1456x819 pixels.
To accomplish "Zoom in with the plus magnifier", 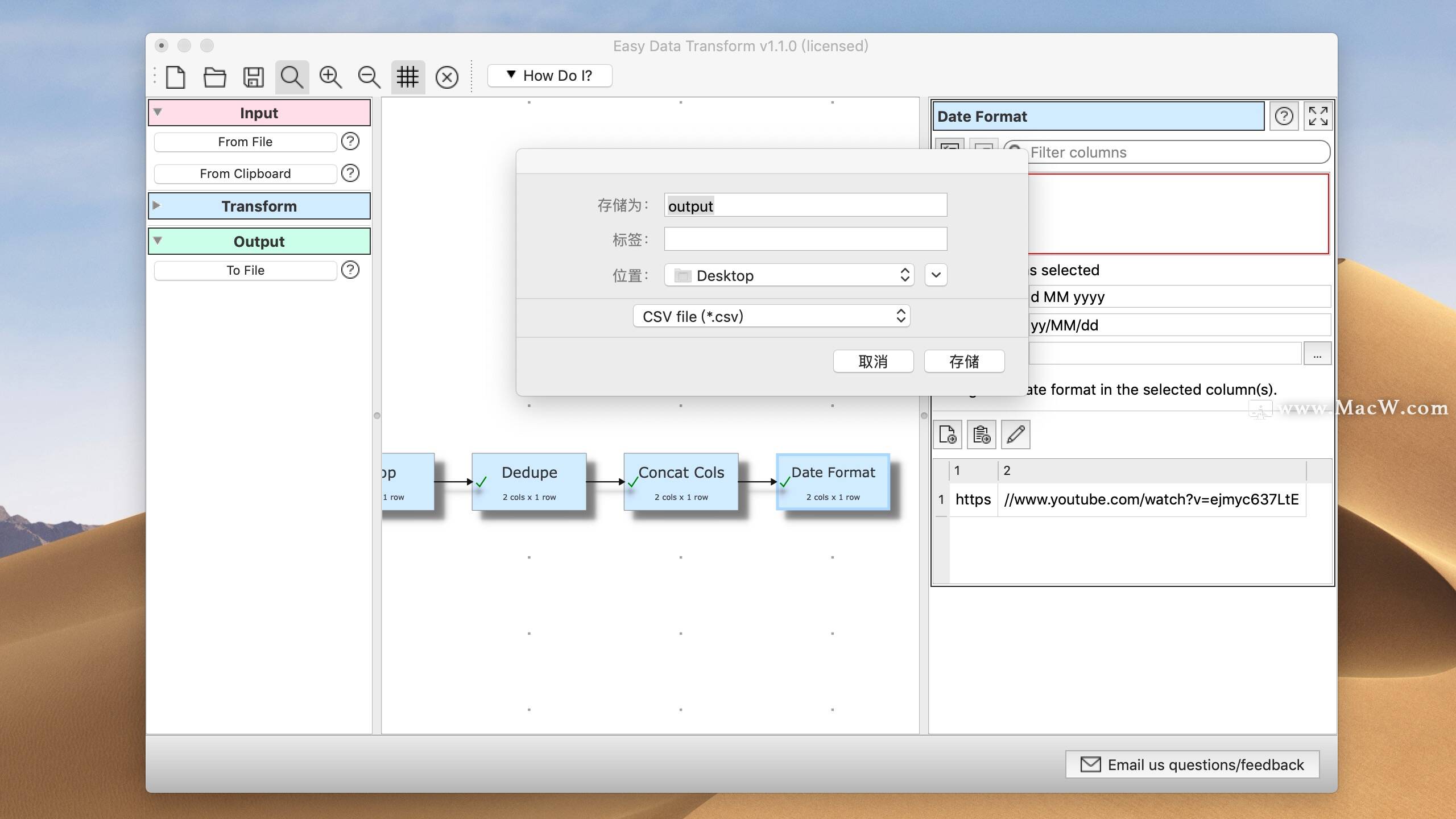I will coord(330,77).
